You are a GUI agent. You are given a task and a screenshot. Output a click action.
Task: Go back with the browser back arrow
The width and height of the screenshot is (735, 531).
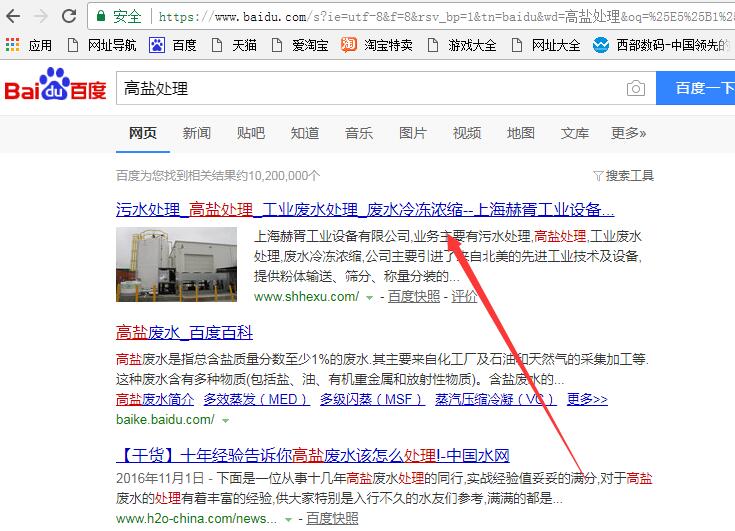click(x=13, y=16)
